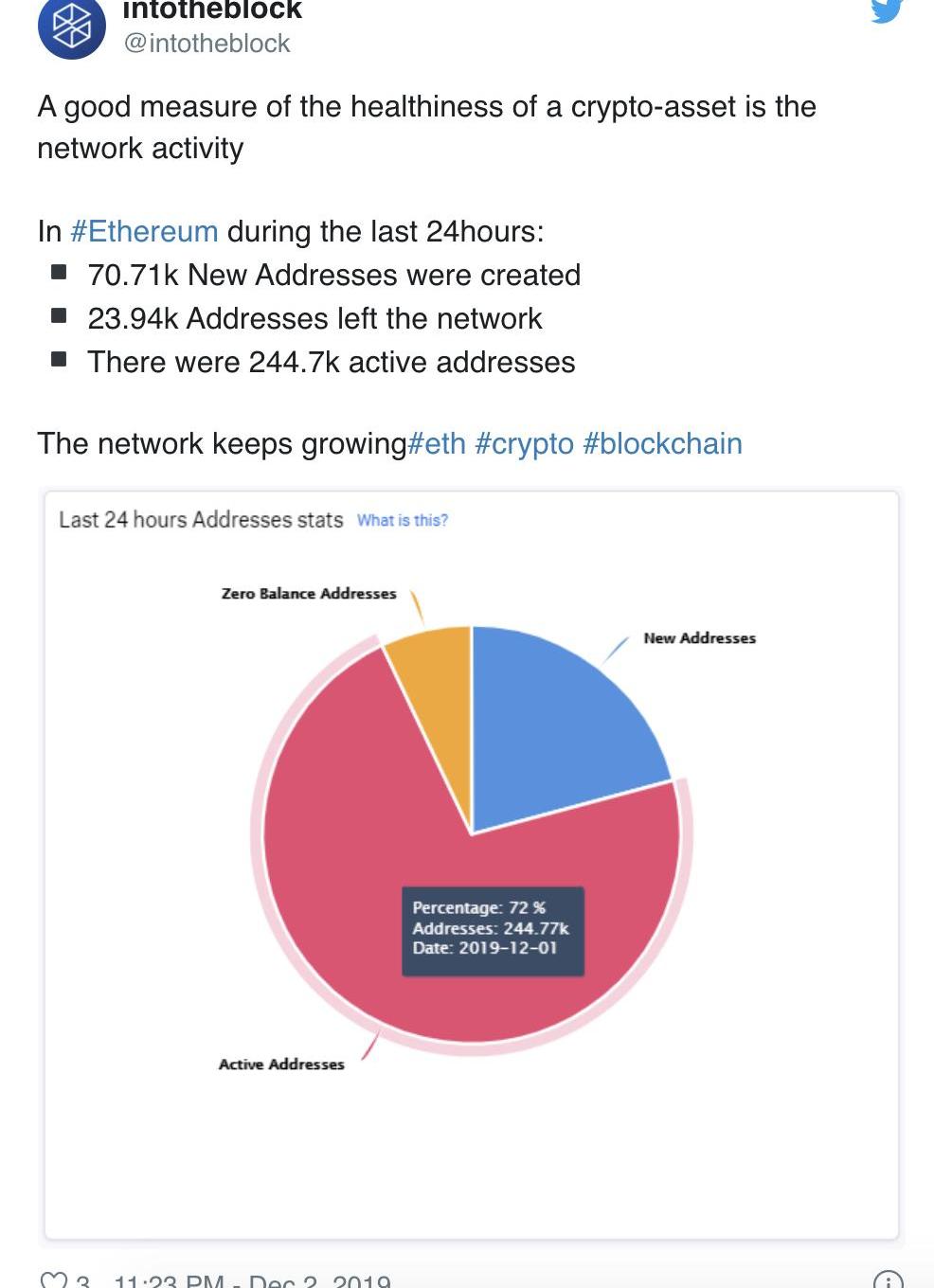Visit the #blockchain hashtag link
The image size is (934, 1288).
click(x=662, y=443)
